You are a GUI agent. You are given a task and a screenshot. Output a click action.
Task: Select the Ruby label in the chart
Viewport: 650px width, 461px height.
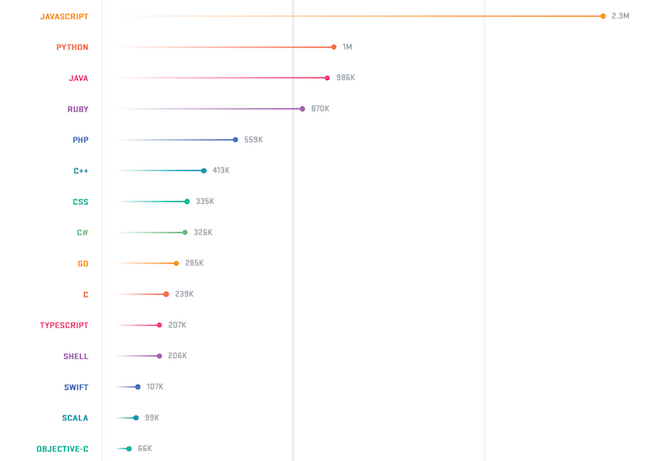pos(78,109)
